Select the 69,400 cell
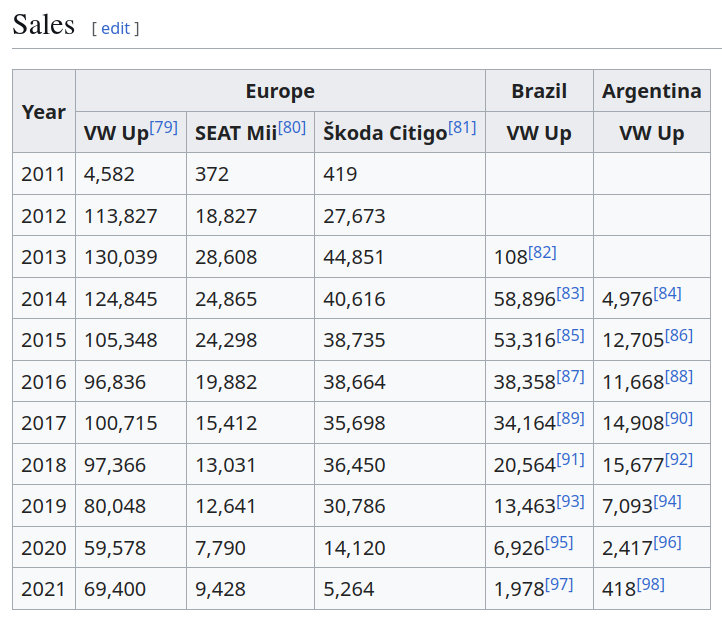The image size is (722, 628). 131,588
